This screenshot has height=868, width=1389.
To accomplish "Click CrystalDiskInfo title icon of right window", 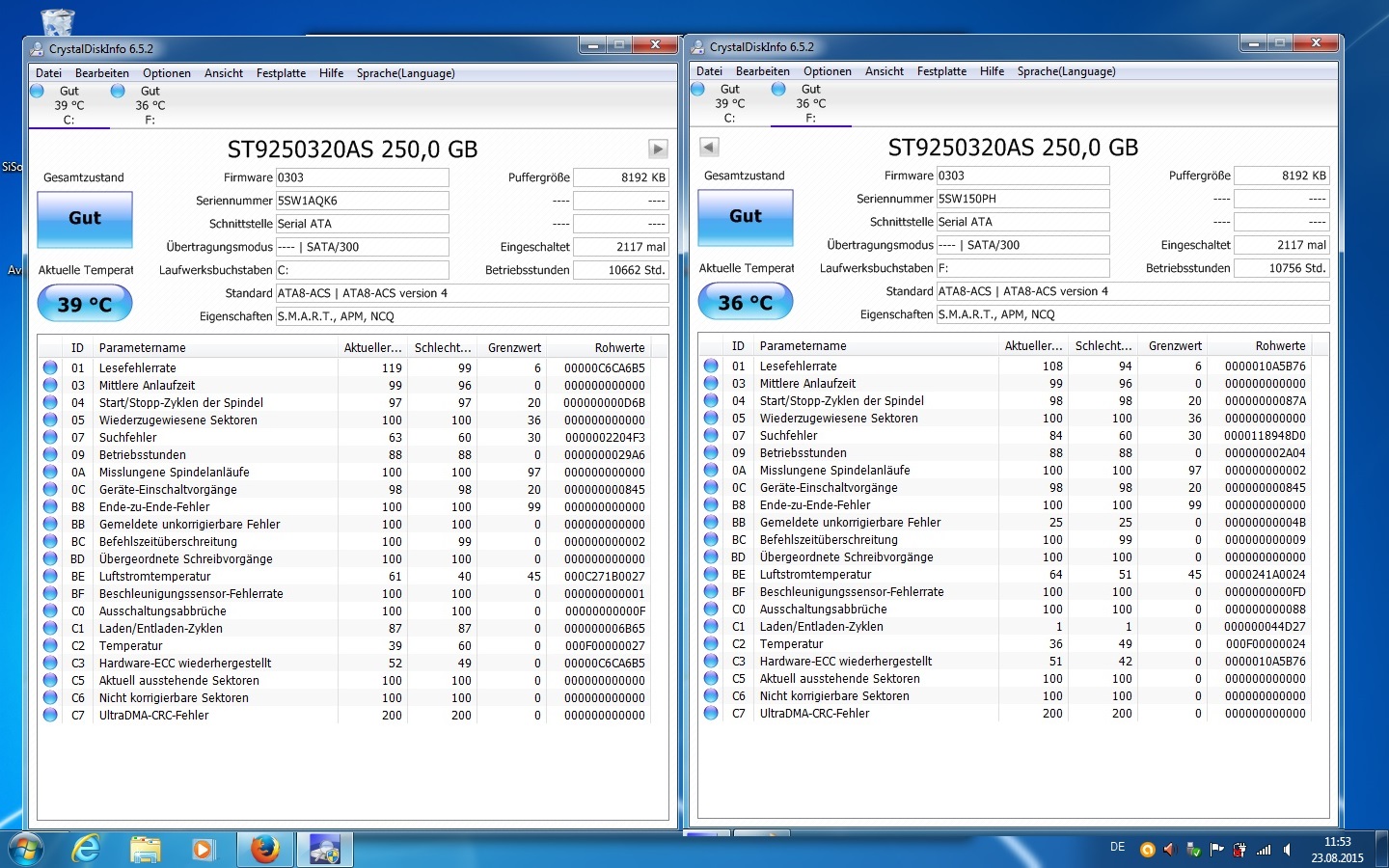I will 698,46.
